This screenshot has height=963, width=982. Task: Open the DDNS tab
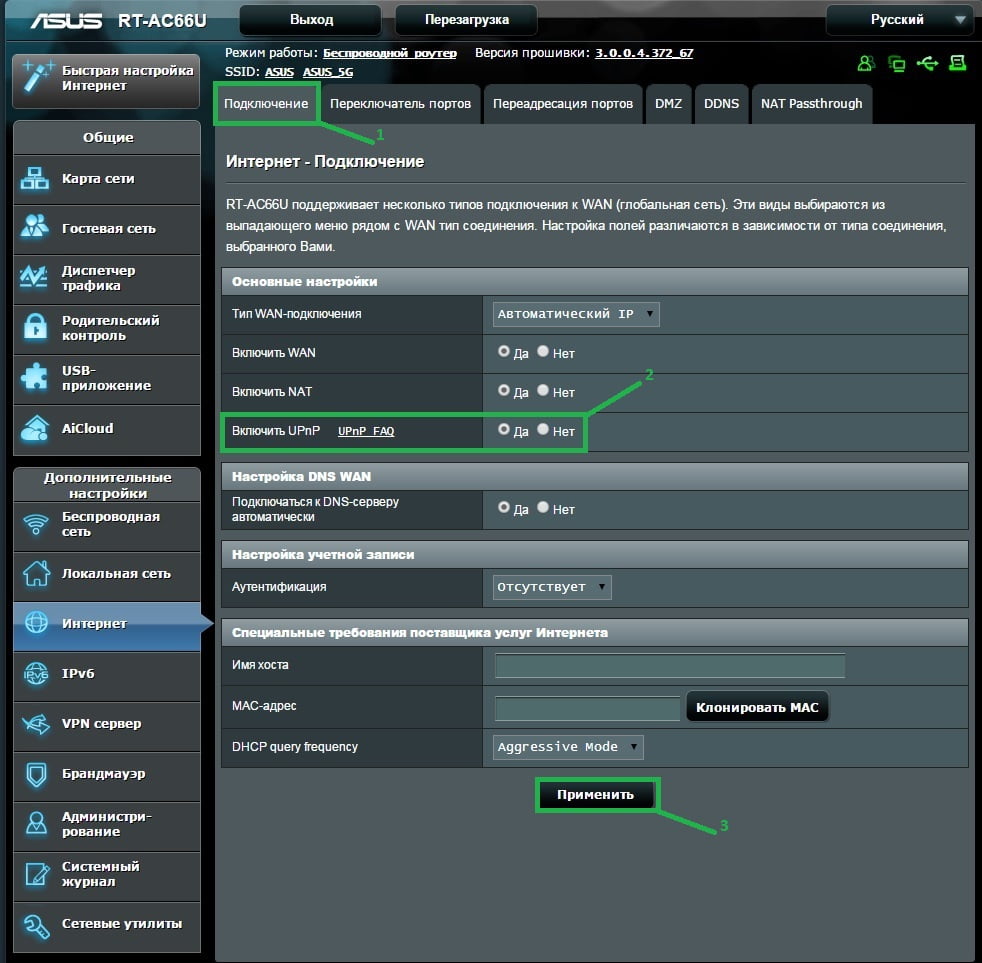721,104
